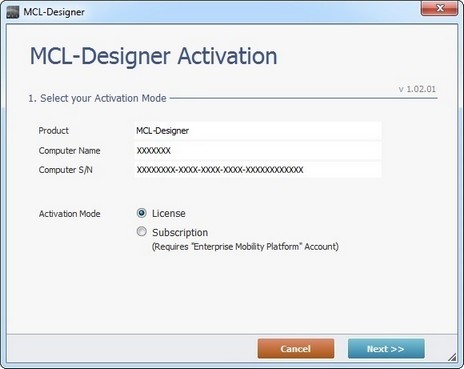Viewport: 464px width, 369px height.
Task: Click the window resize grip corner
Action: 452,357
